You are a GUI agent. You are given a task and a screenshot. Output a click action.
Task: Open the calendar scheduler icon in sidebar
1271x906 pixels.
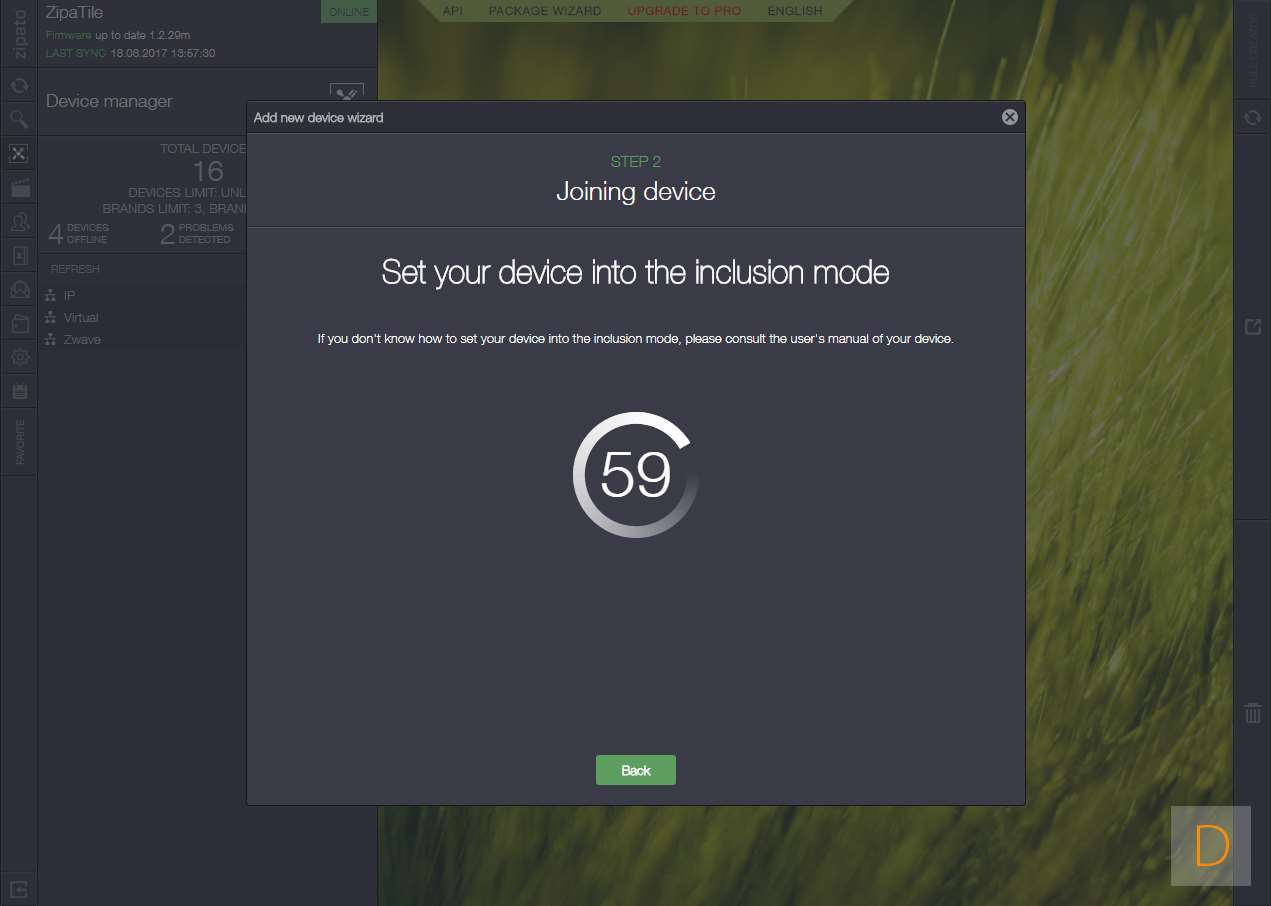coord(18,391)
